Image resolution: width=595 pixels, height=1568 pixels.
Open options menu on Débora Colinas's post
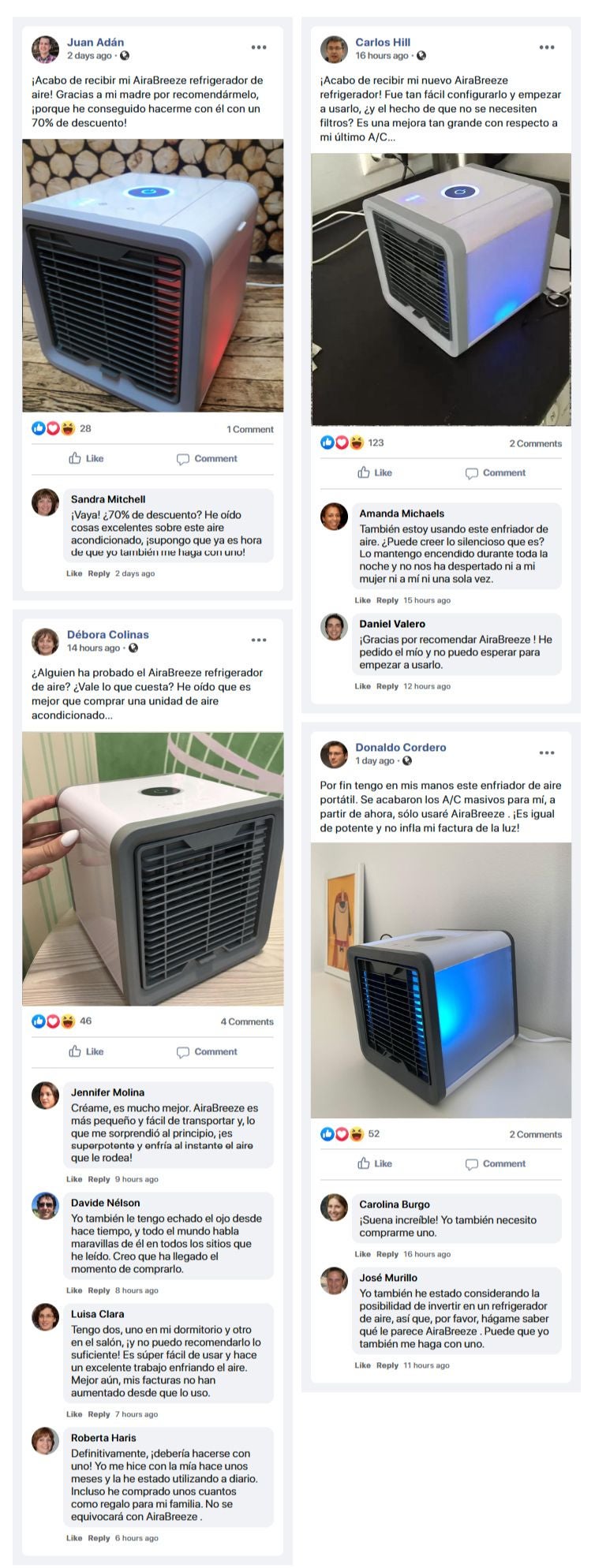pyautogui.click(x=259, y=640)
